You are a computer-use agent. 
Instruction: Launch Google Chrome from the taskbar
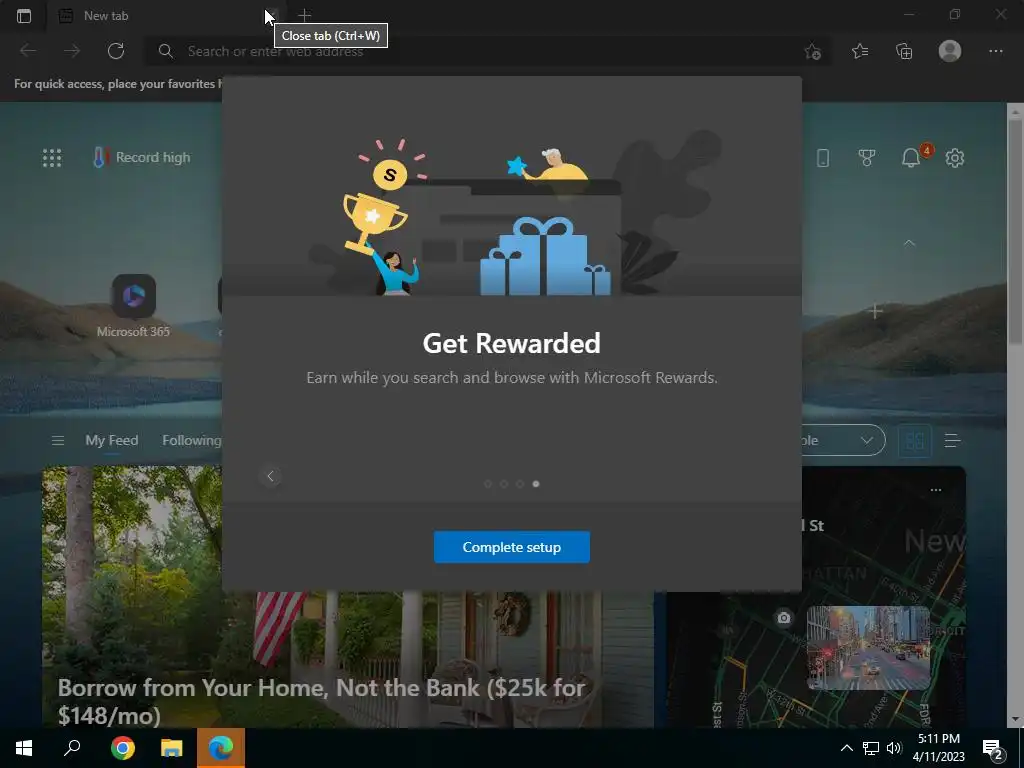tap(123, 748)
